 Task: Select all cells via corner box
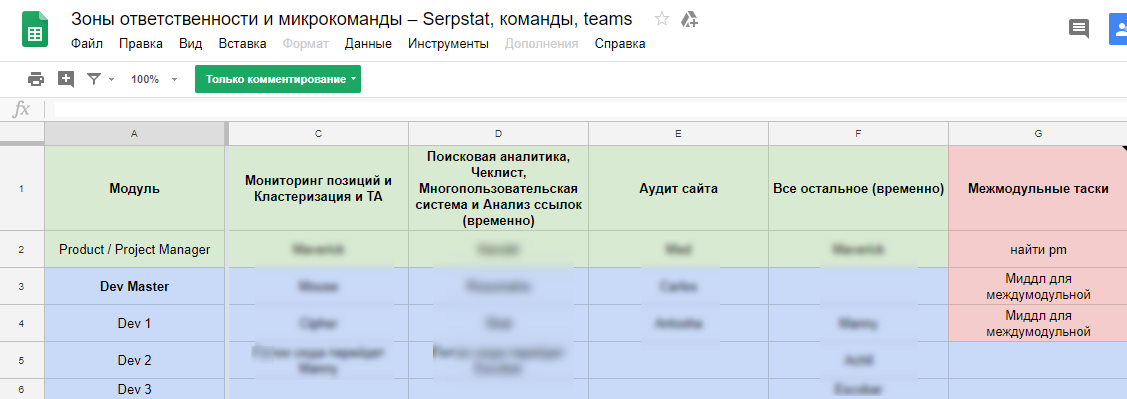[22, 133]
